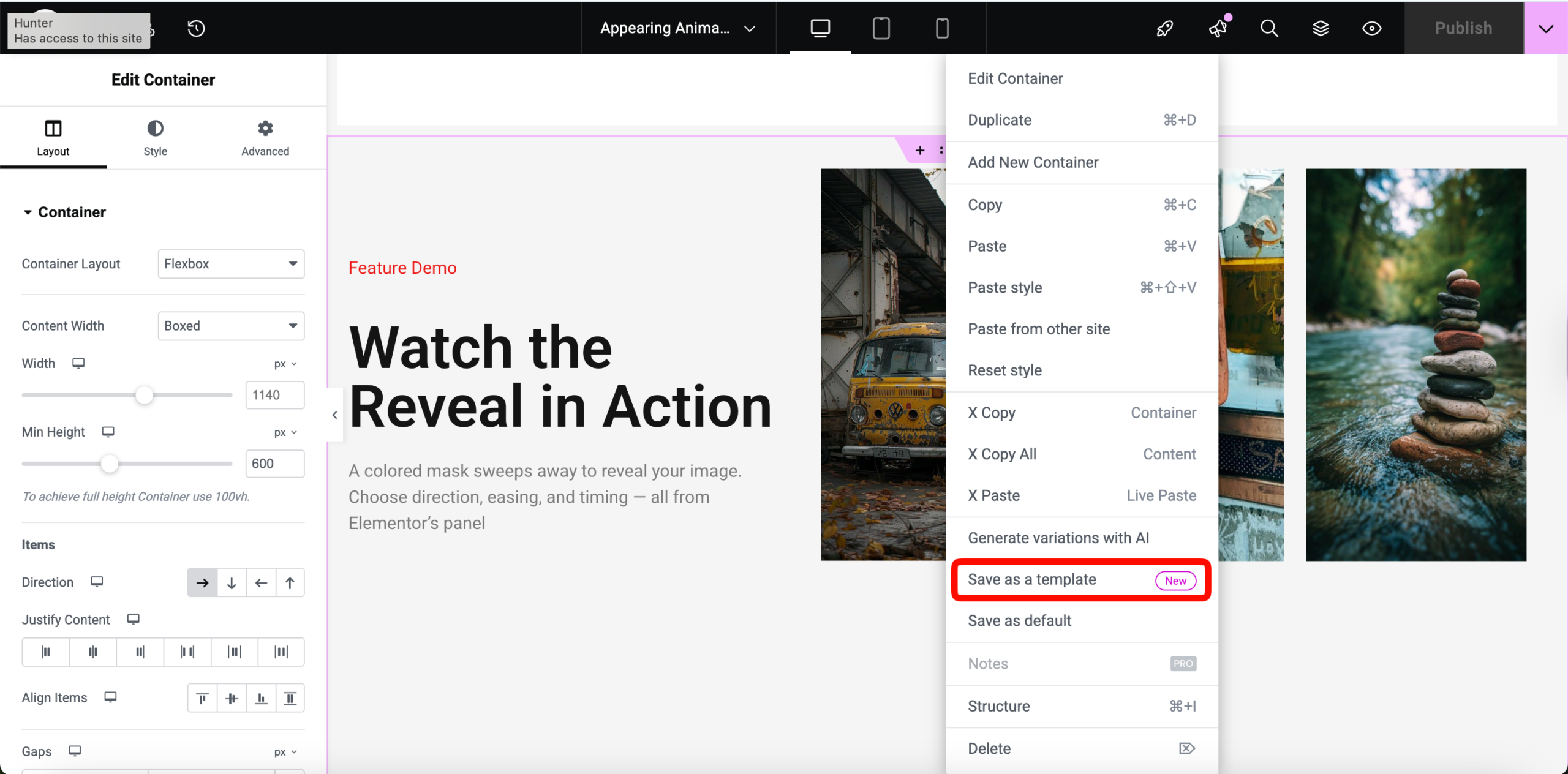Switch to the Advanced tab

[x=265, y=138]
